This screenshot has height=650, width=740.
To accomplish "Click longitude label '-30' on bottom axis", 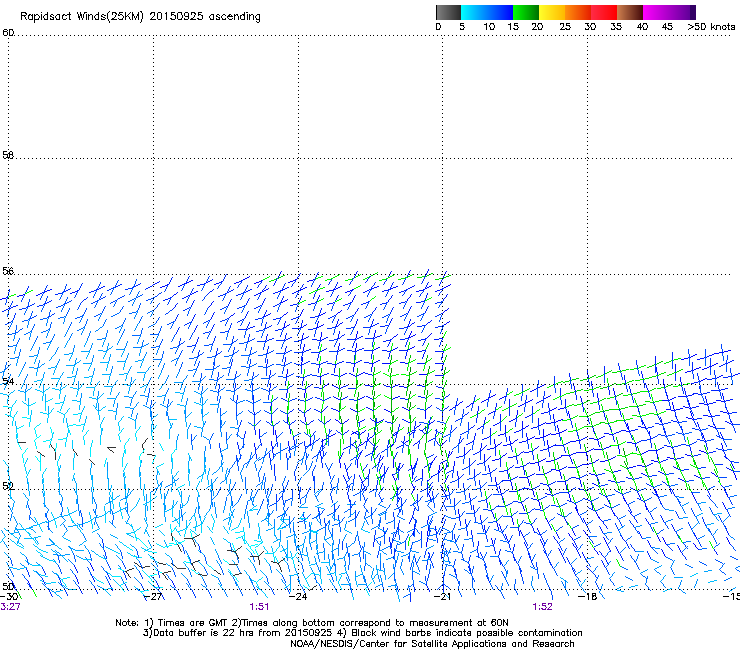I will 9,596.
